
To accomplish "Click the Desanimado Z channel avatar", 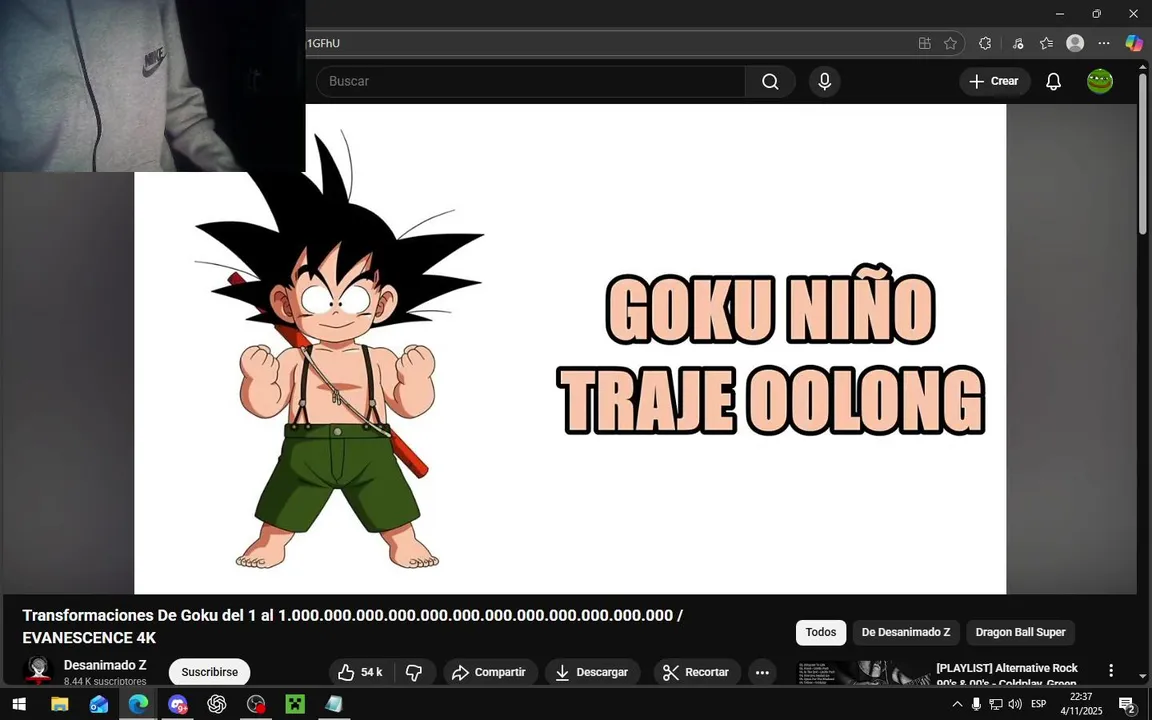I will point(38,670).
